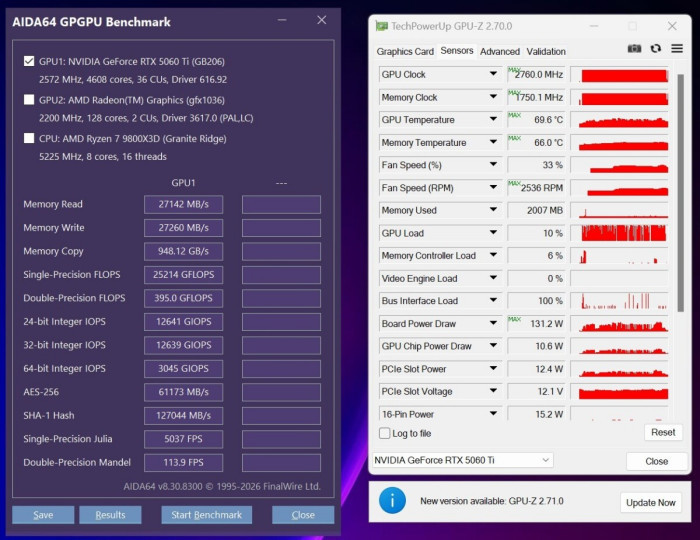Close the GPU-Z window with X icon
Image resolution: width=700 pixels, height=540 pixels.
(x=672, y=26)
